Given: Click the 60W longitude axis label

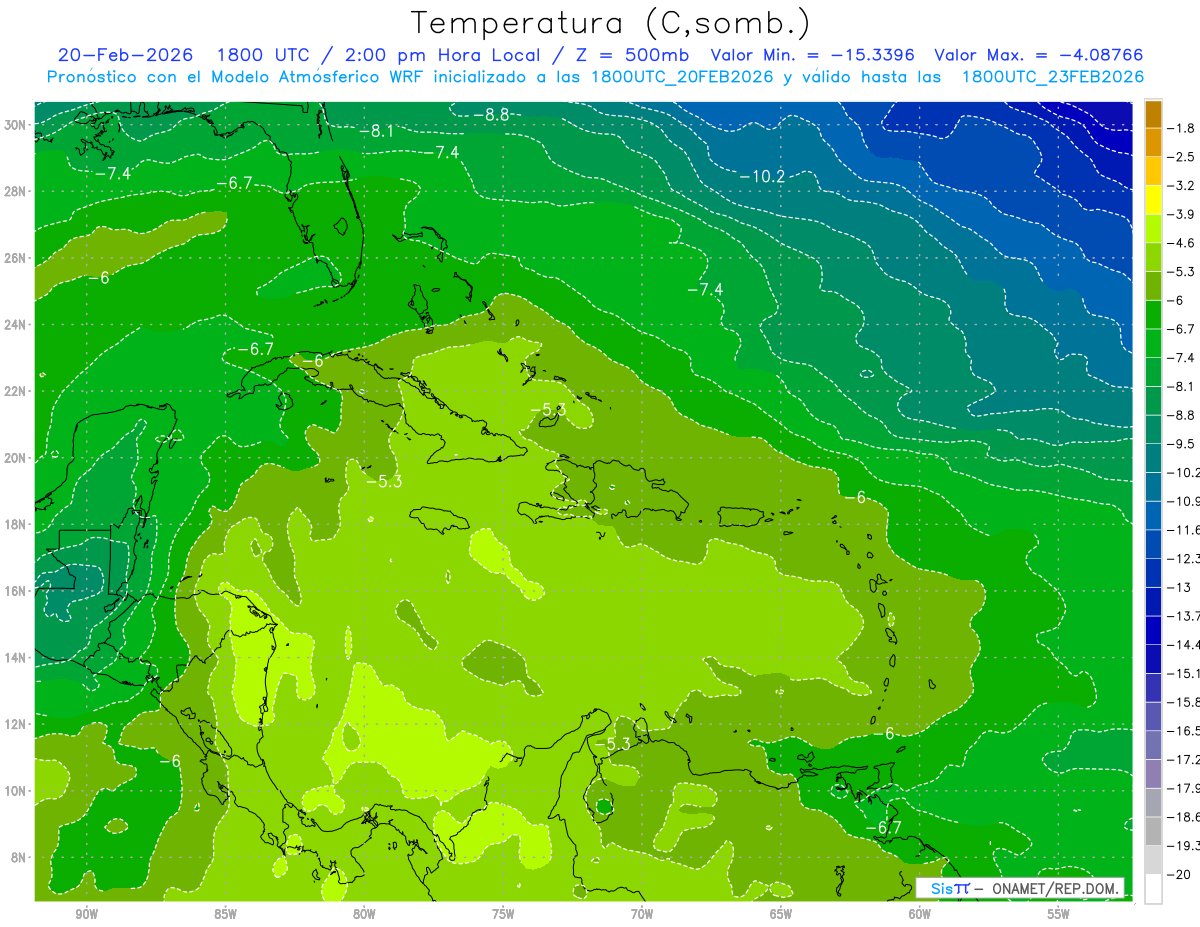Looking at the screenshot, I should click(x=920, y=914).
